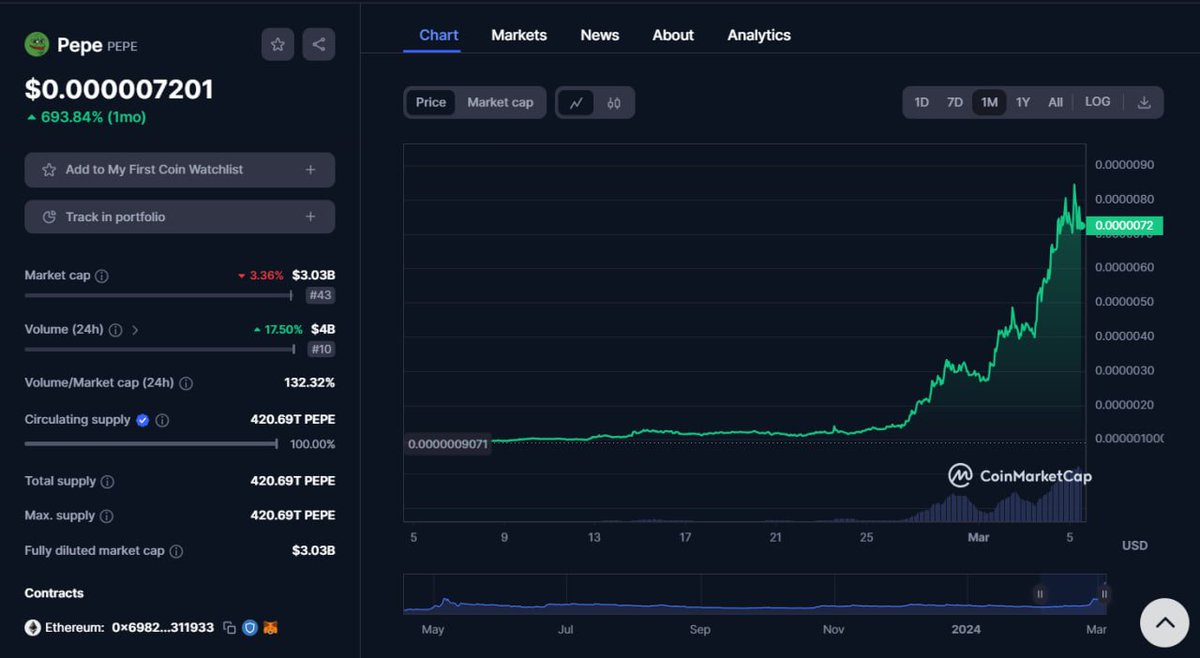Click the verified badge beside Circulating supply
This screenshot has height=658, width=1200.
click(x=142, y=420)
